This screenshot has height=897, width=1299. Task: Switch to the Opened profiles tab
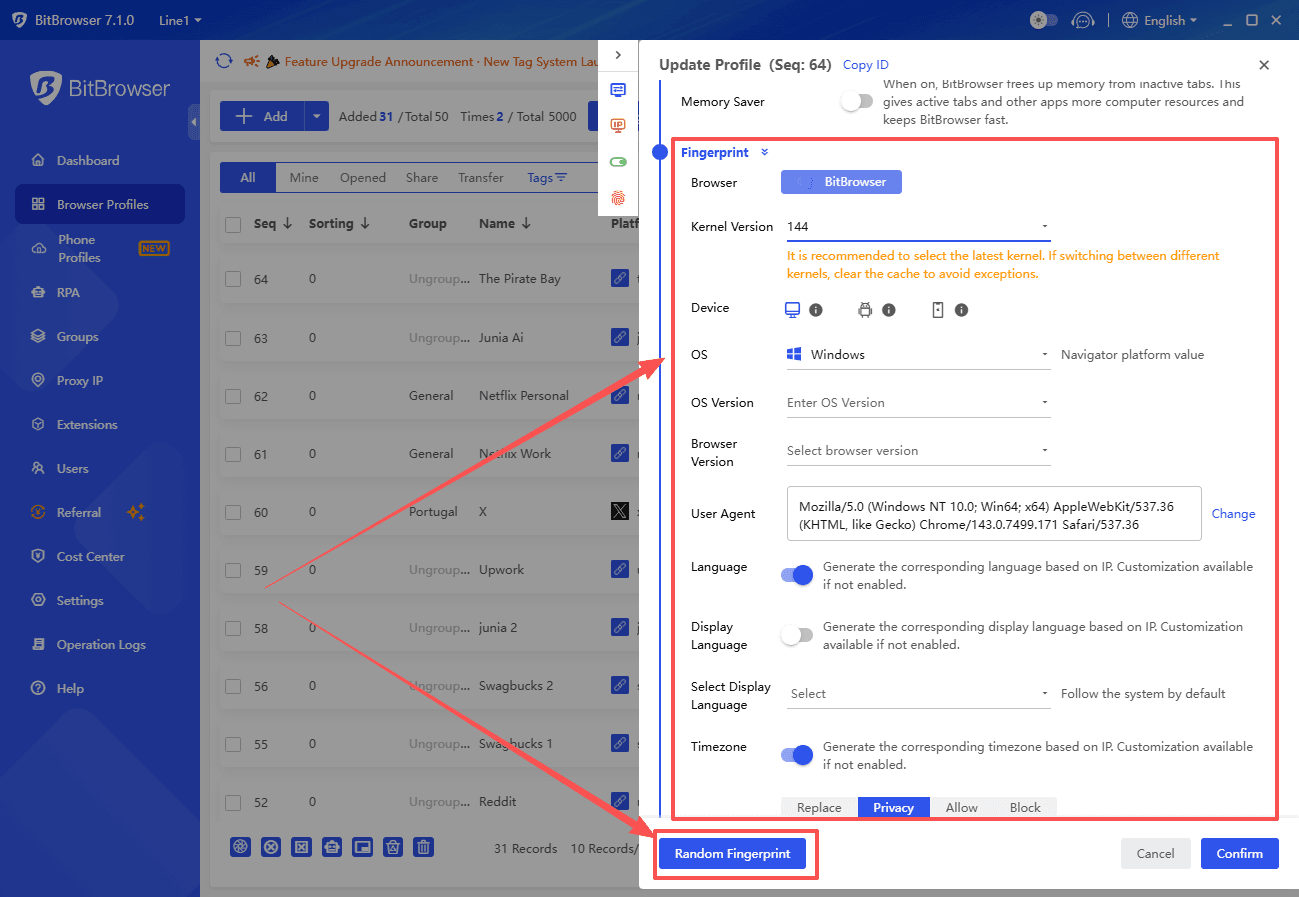[x=363, y=178]
